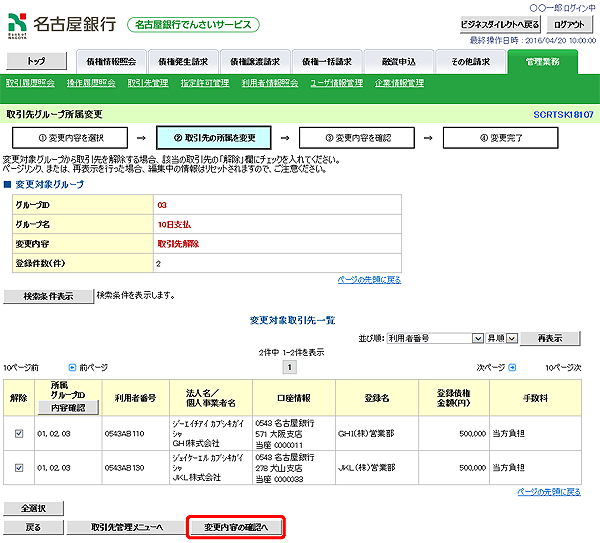Screen dimensions: 600x543
Task: Click ページの先頭に戻る link below group table
Action: 369,280
